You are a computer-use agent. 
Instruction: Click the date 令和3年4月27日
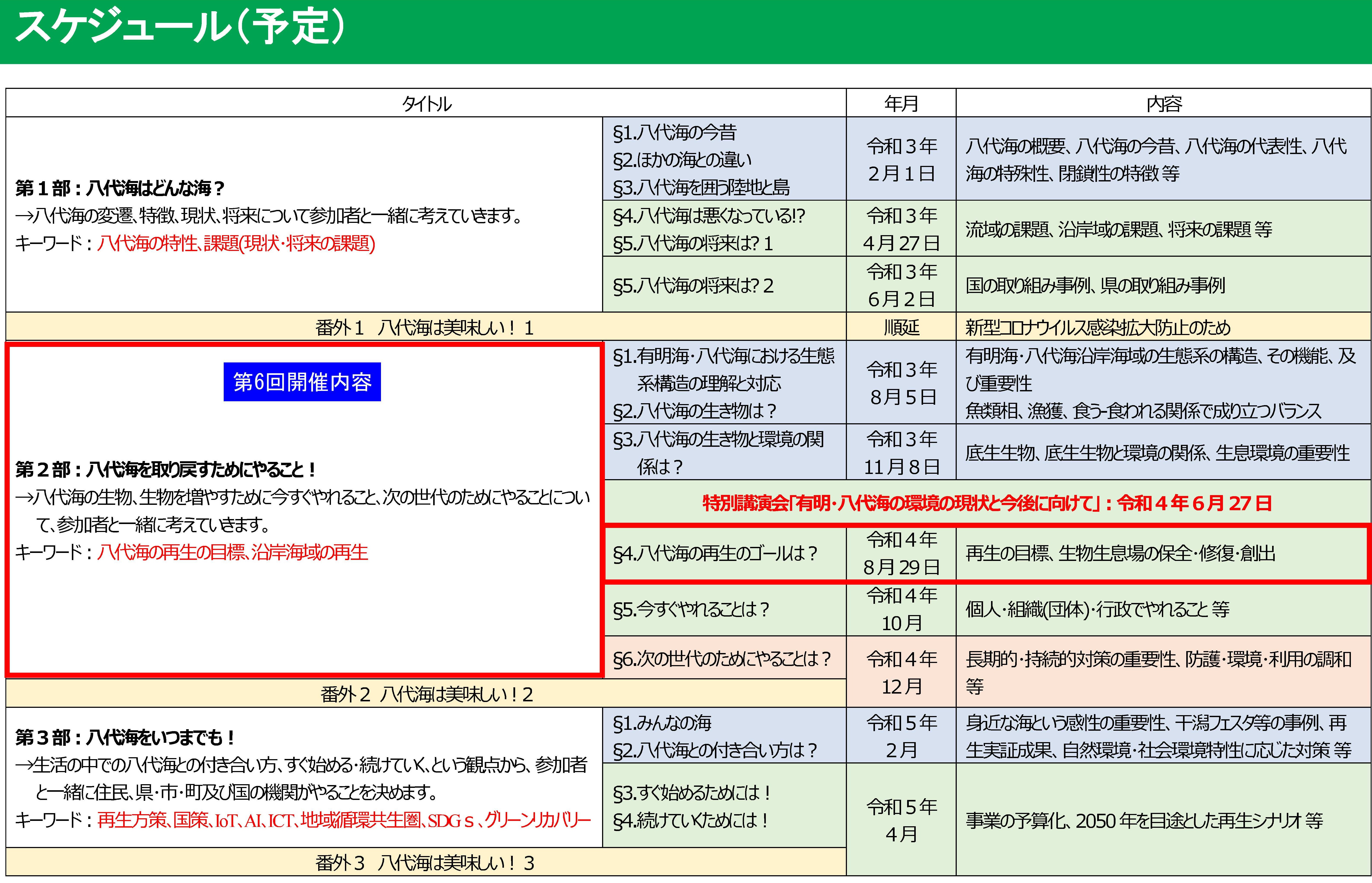pyautogui.click(x=901, y=229)
